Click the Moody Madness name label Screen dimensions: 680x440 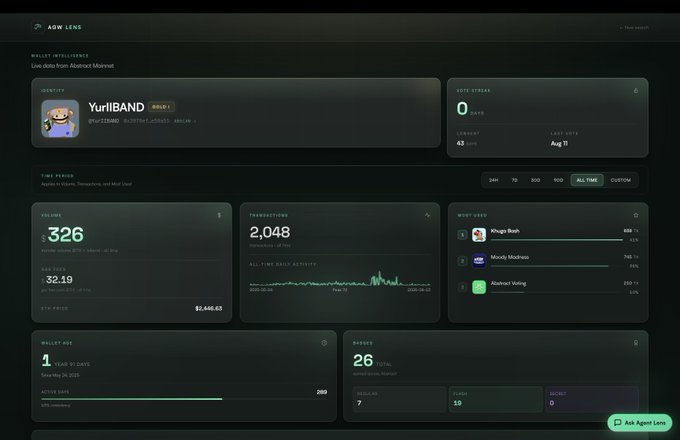[510, 257]
